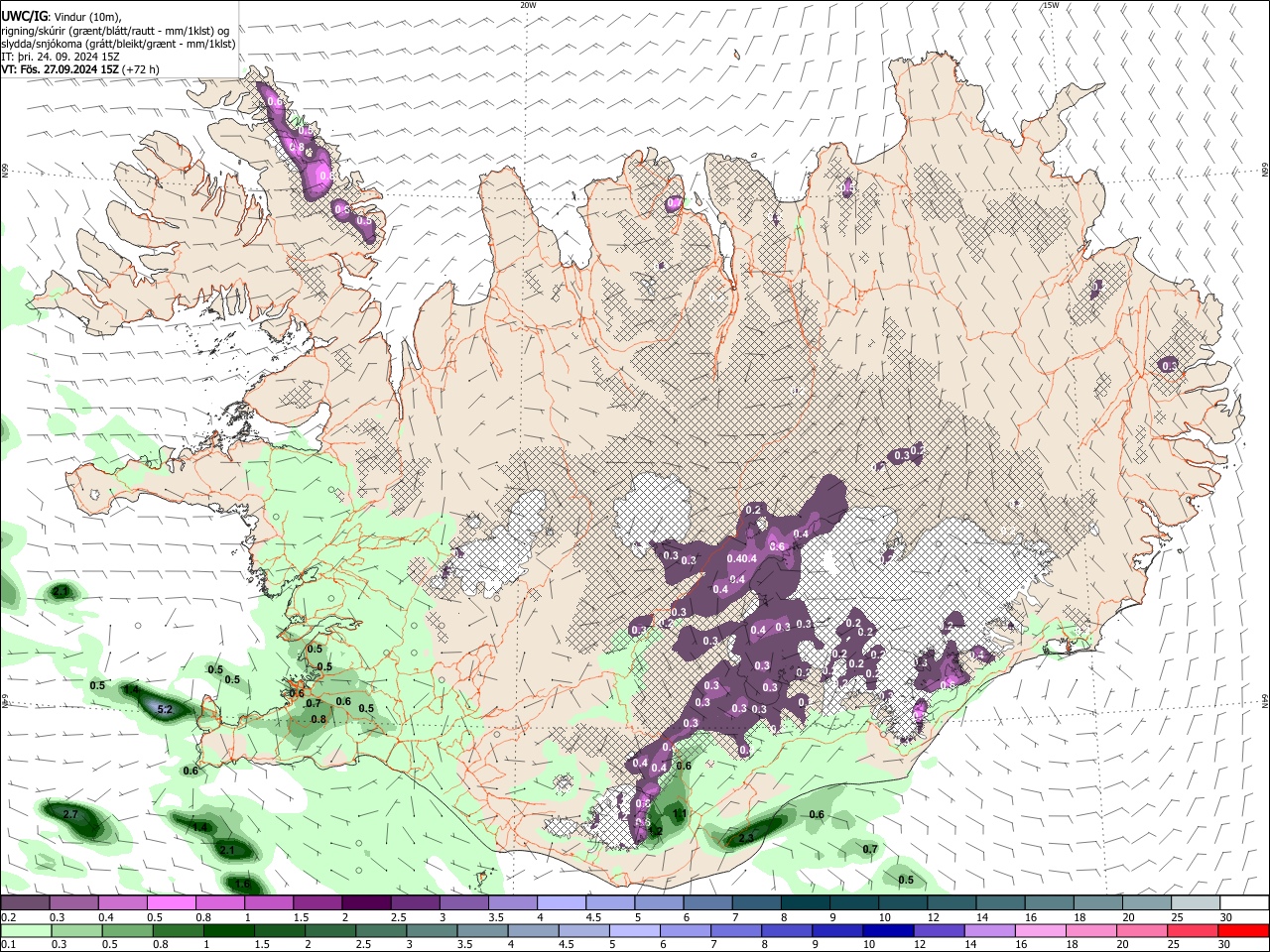
Task: Select the light lavender 4 snow scale swatch
Action: tap(562, 902)
